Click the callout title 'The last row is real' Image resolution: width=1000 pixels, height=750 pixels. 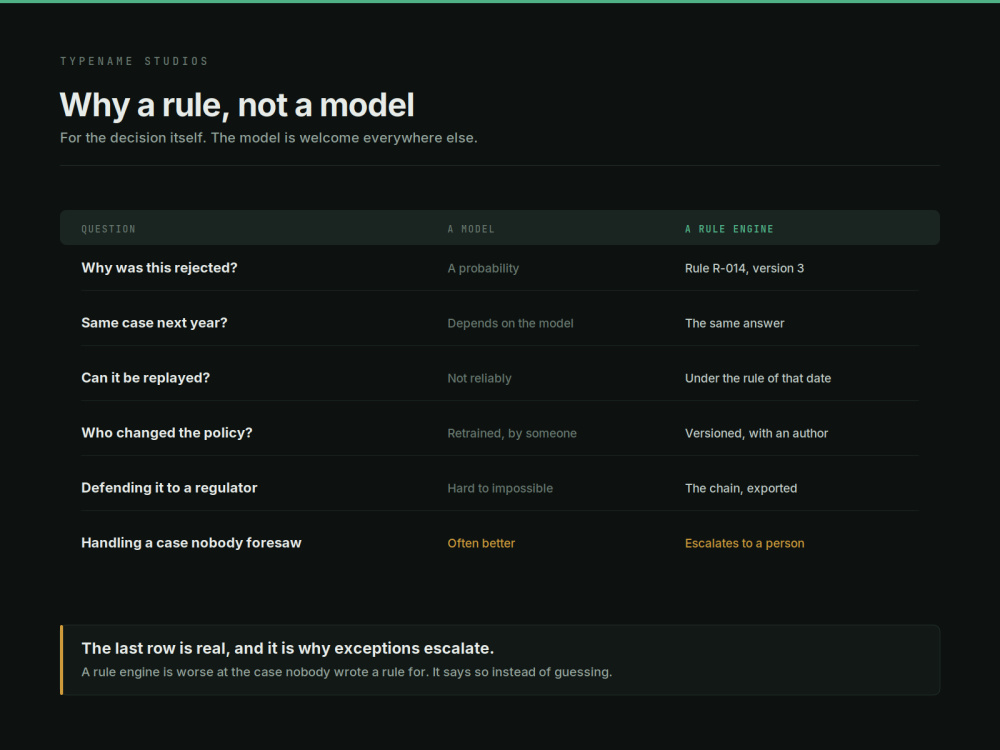[x=288, y=649]
